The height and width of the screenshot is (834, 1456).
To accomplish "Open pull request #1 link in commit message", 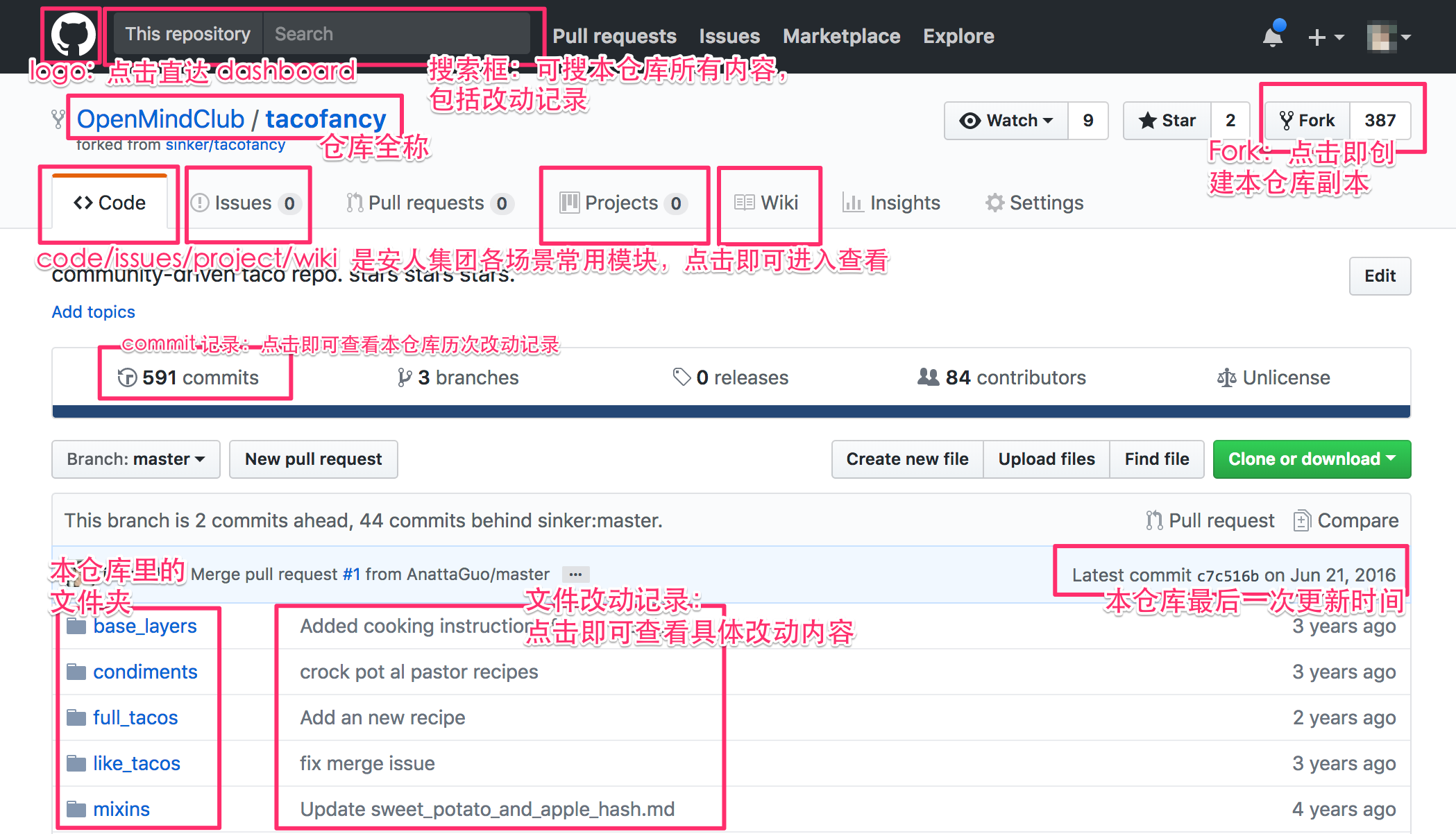I will point(351,575).
